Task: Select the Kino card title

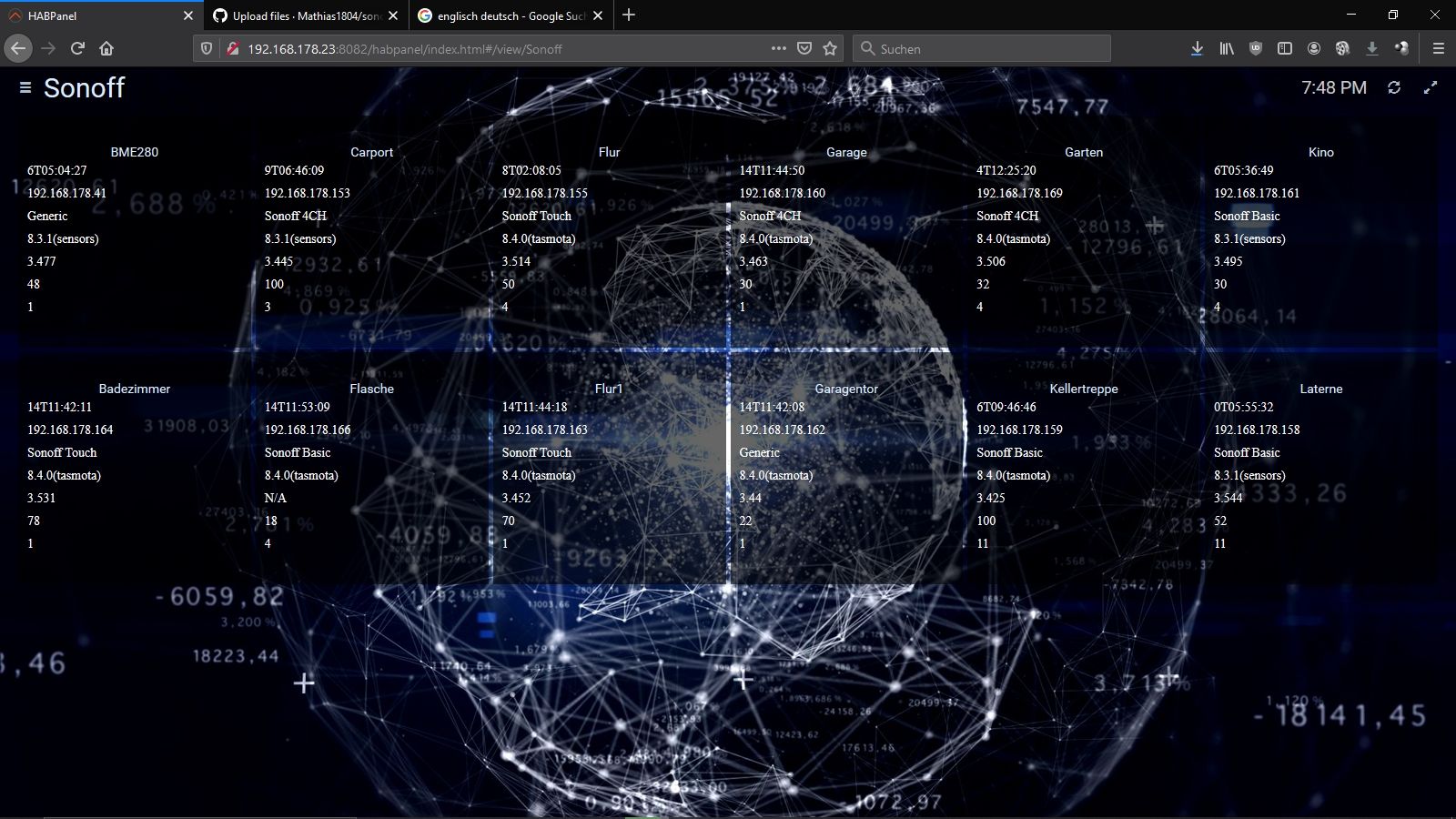Action: point(1321,152)
